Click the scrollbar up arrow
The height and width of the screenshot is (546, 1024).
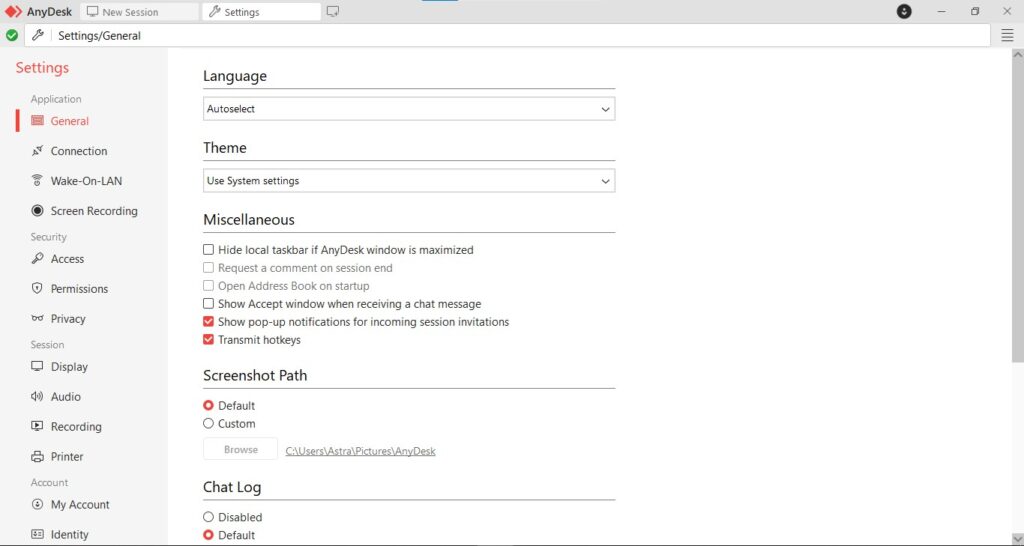1017,55
